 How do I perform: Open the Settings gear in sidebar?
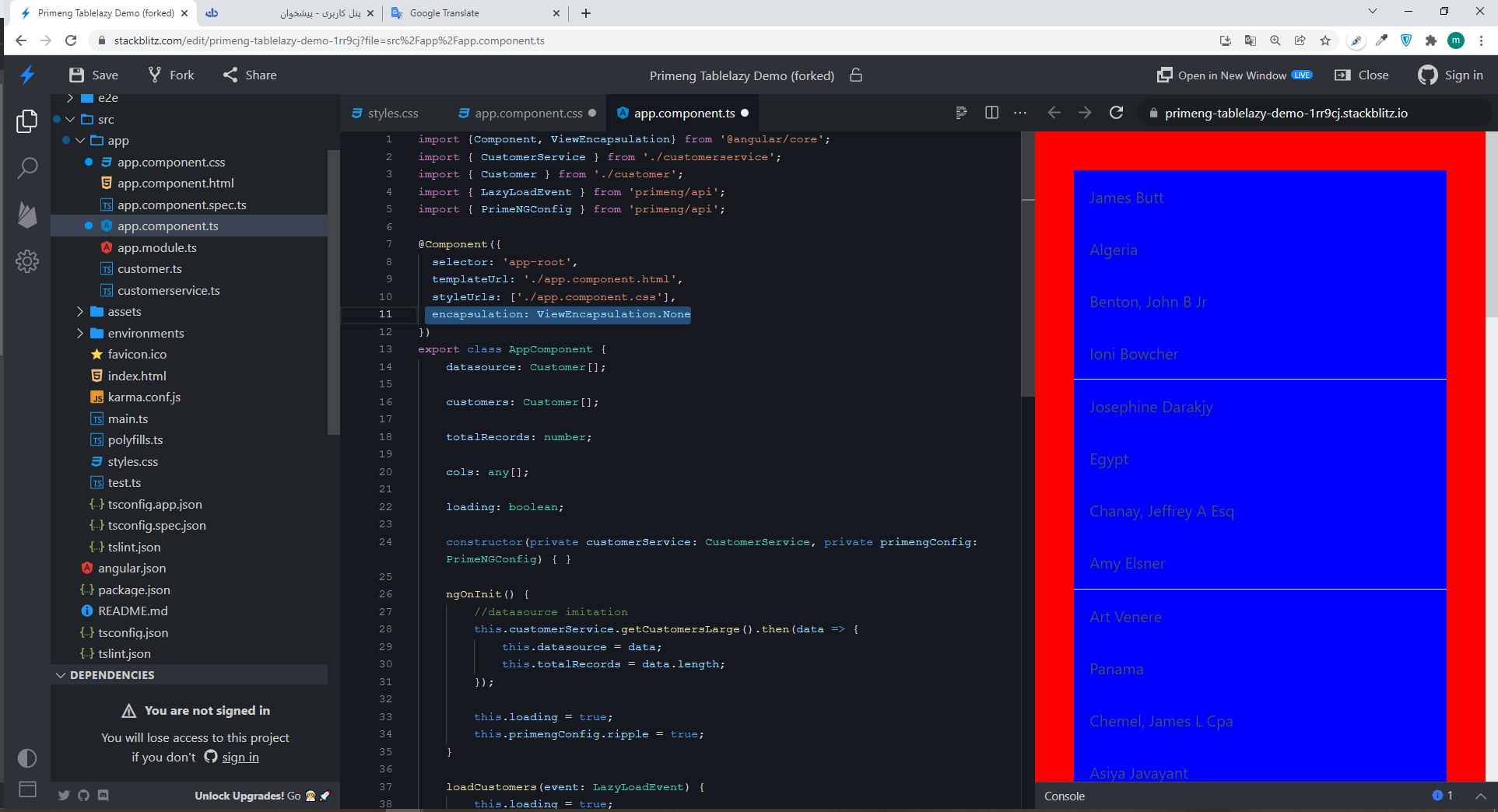pos(27,261)
